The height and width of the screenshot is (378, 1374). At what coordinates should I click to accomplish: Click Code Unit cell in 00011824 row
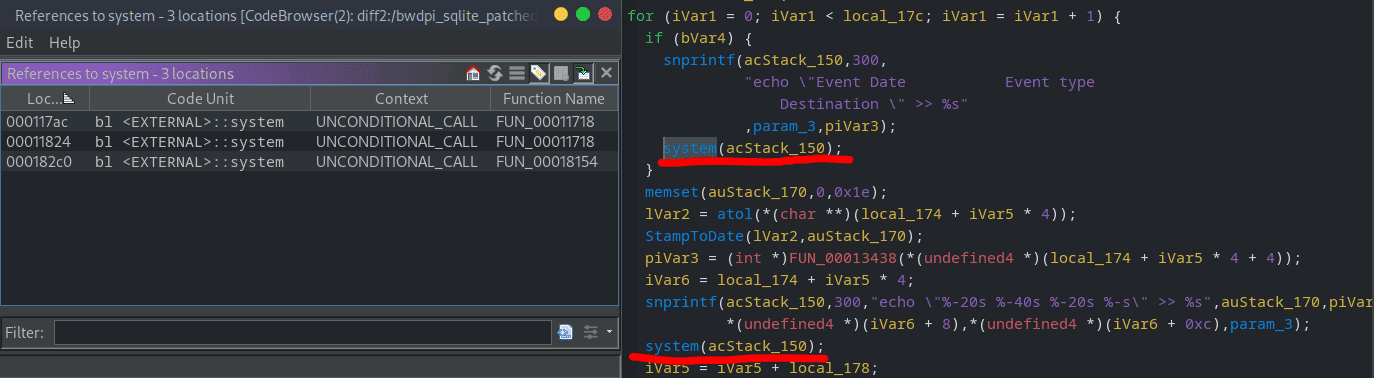200,142
